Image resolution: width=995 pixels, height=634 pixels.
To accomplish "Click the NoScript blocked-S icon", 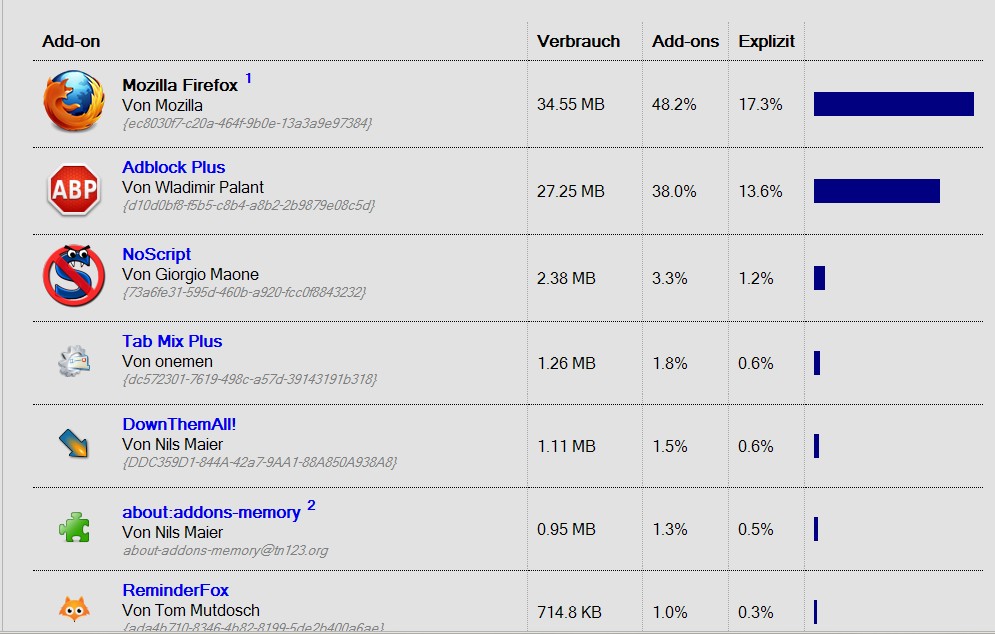I will [74, 276].
